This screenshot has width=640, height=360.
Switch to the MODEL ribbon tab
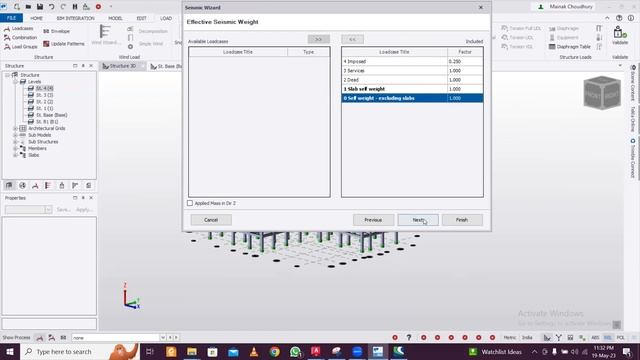pyautogui.click(x=115, y=18)
